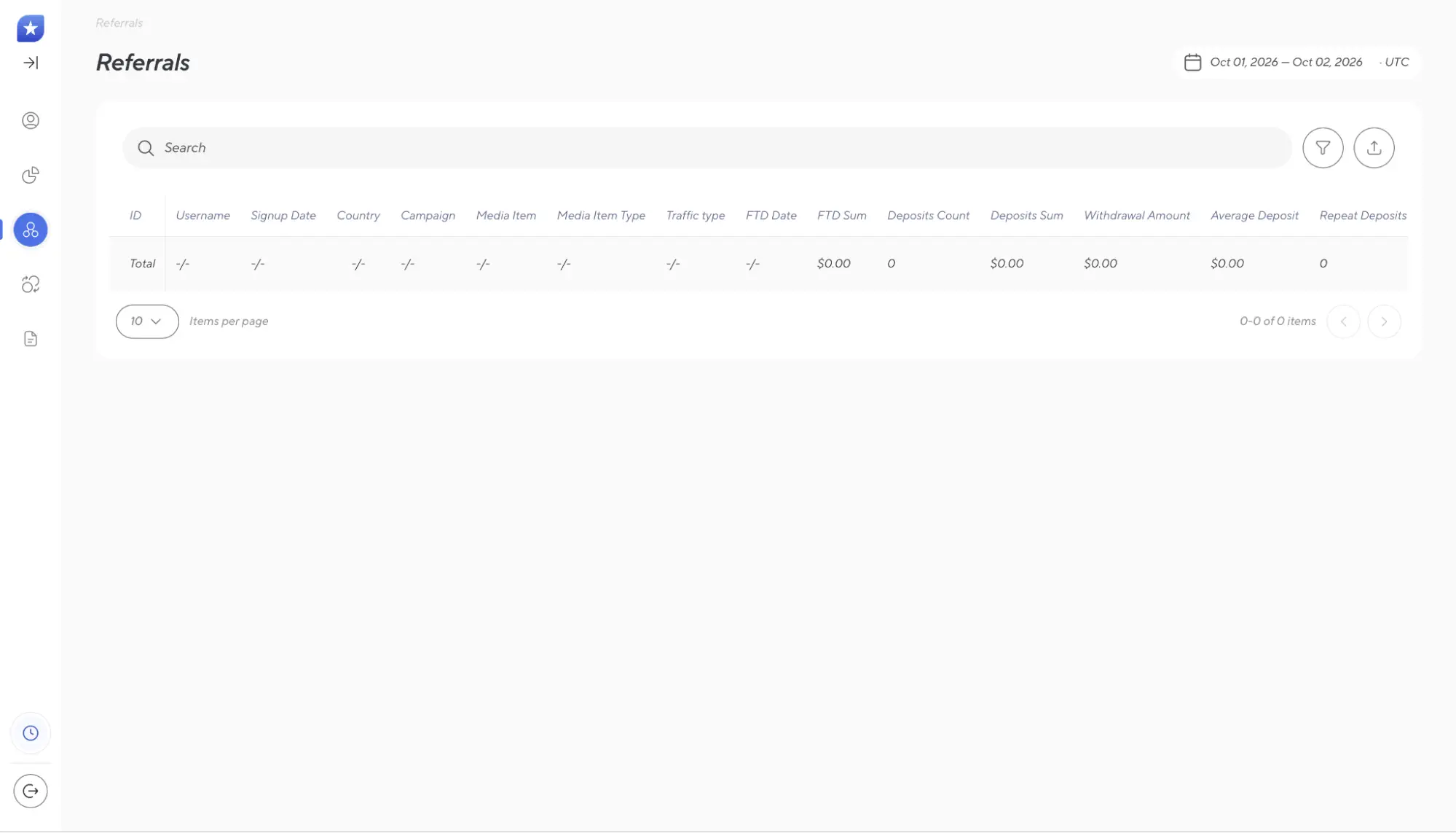Go to previous page arrow
The height and width of the screenshot is (833, 1456).
(1343, 321)
